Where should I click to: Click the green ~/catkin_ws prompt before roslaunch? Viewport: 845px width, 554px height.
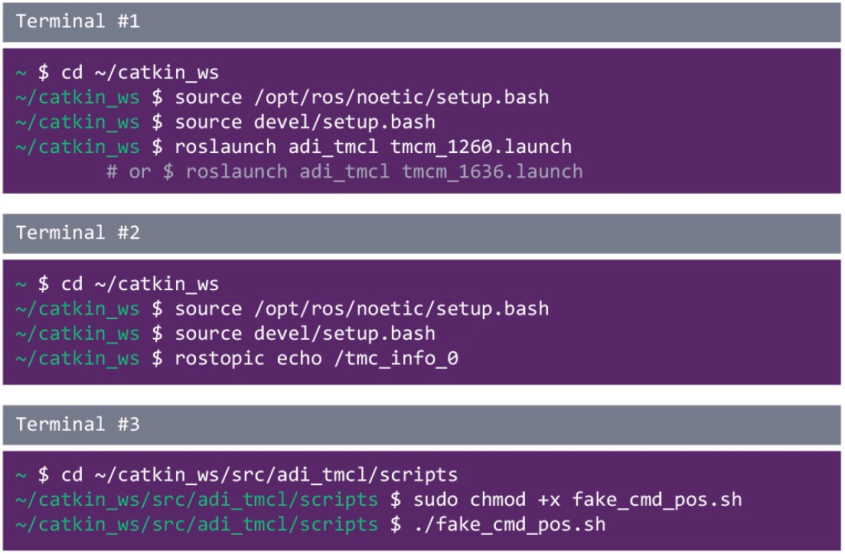click(78, 147)
